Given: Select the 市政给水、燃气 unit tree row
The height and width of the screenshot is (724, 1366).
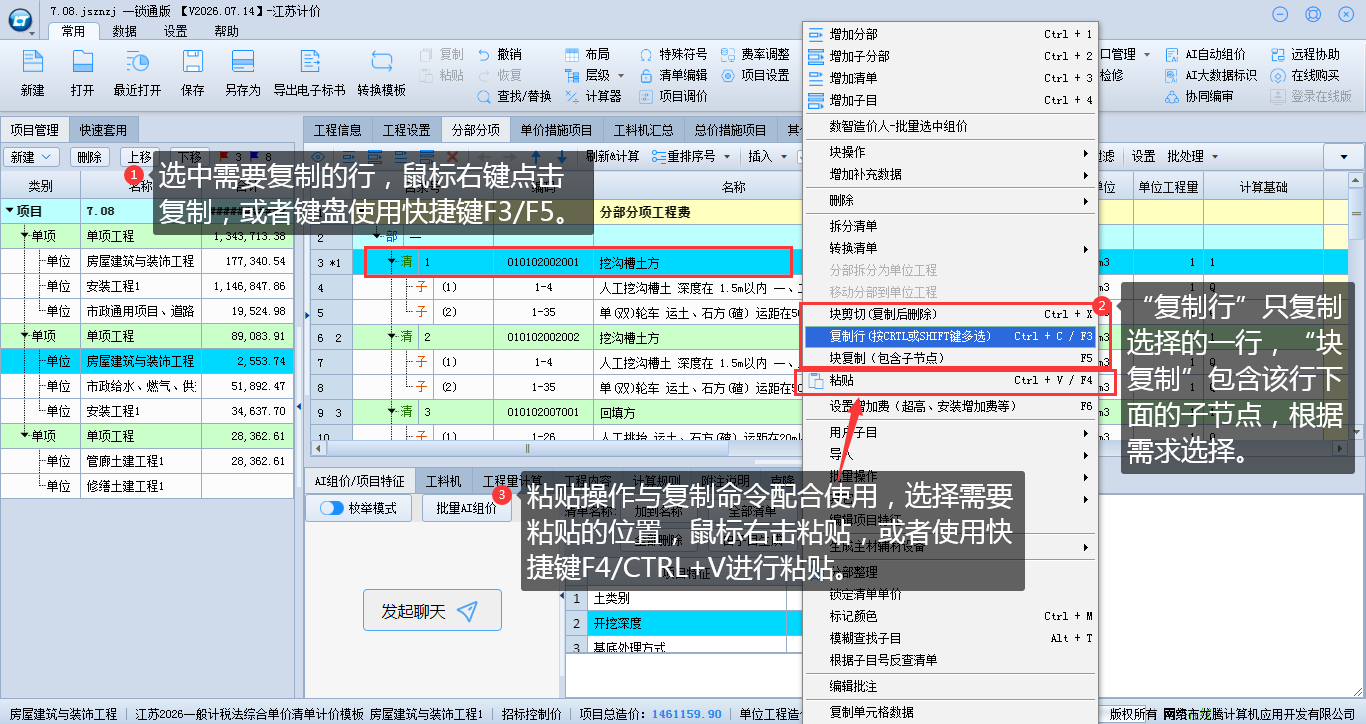Looking at the screenshot, I should (147, 386).
